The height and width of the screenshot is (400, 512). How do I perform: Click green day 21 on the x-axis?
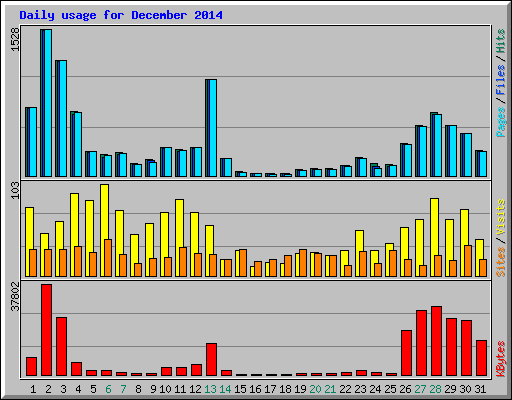(x=330, y=389)
